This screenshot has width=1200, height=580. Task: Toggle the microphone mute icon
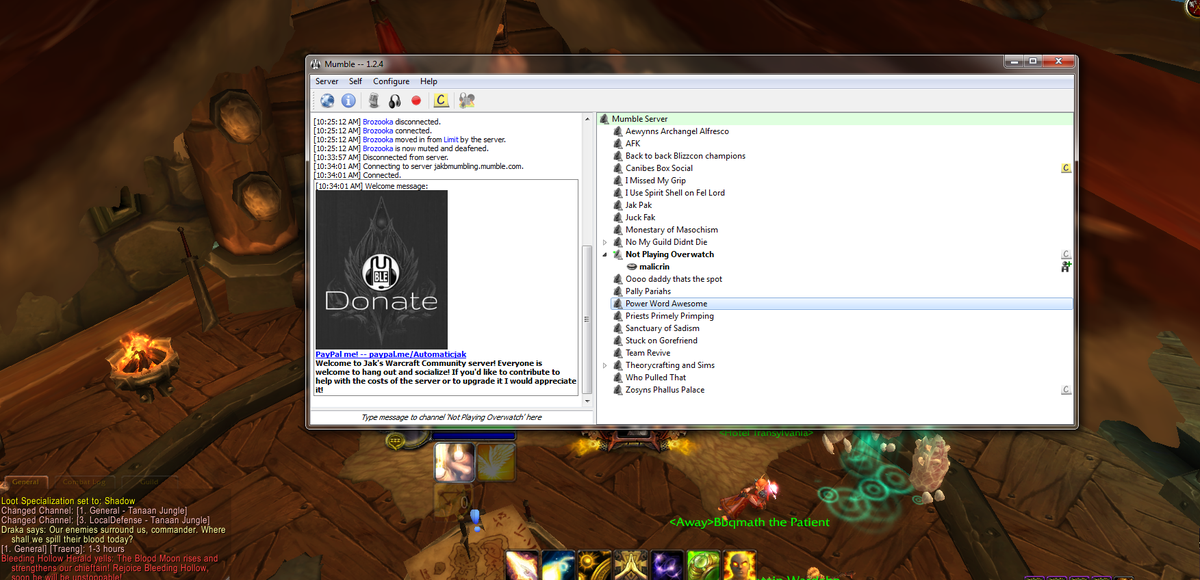click(x=374, y=100)
